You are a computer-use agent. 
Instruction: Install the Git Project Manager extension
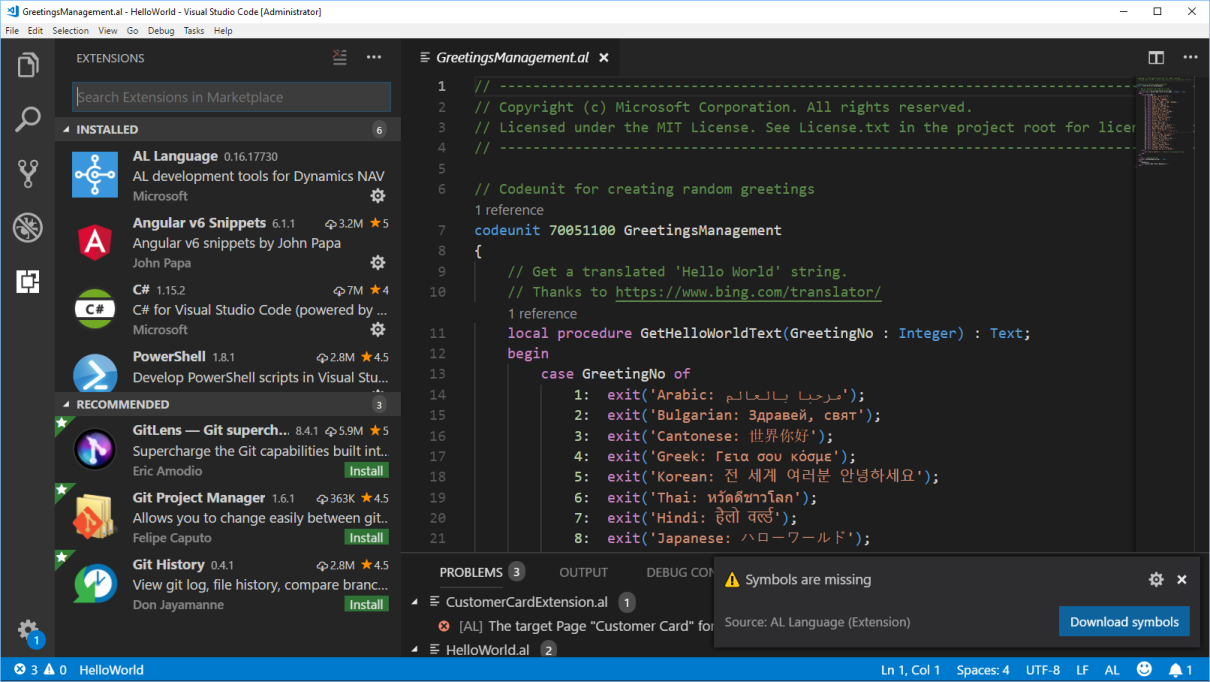click(x=367, y=538)
